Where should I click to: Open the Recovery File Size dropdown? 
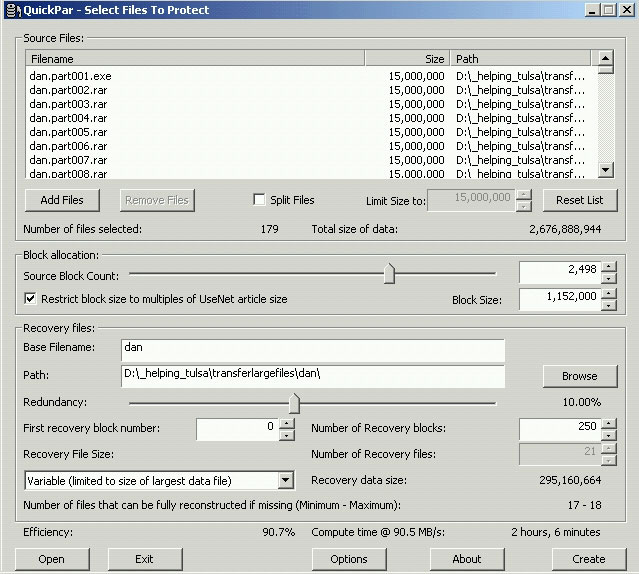coord(286,480)
